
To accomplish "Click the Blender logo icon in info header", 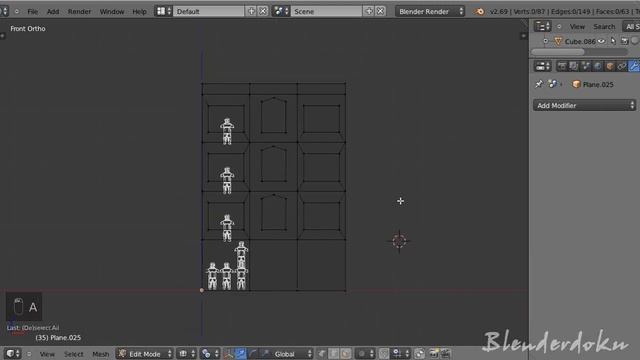I will pos(479,11).
